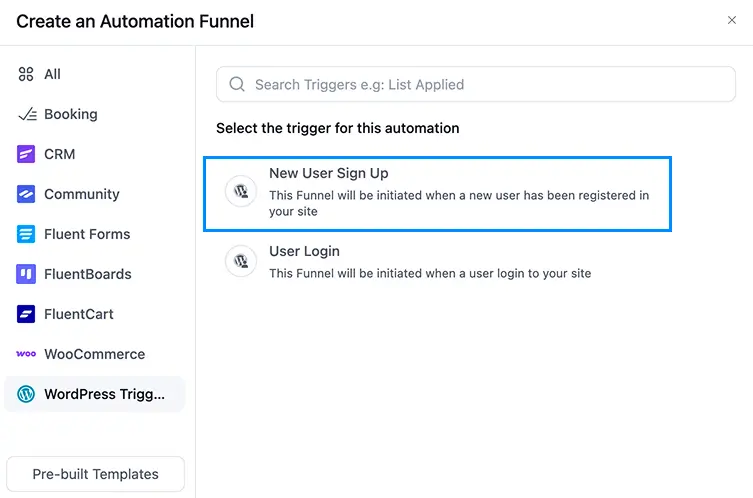Click the magnifier icon in search box
Viewport: 753px width, 498px height.
[237, 84]
